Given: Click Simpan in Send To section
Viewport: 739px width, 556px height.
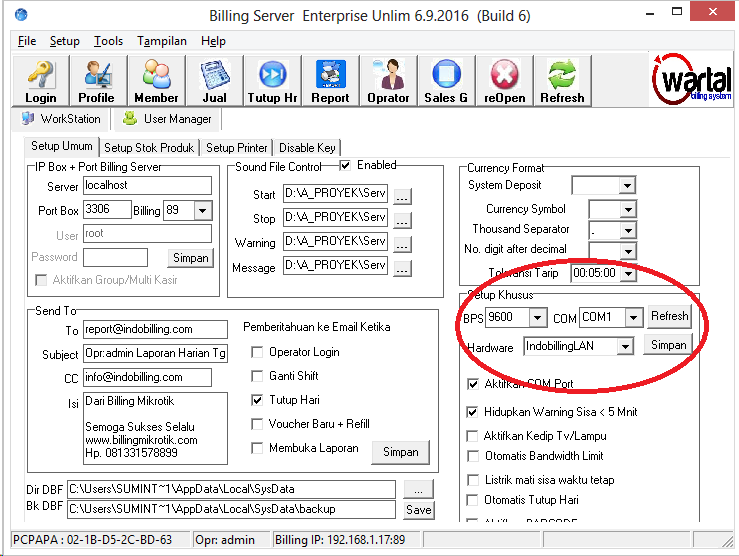Looking at the screenshot, I should (401, 452).
